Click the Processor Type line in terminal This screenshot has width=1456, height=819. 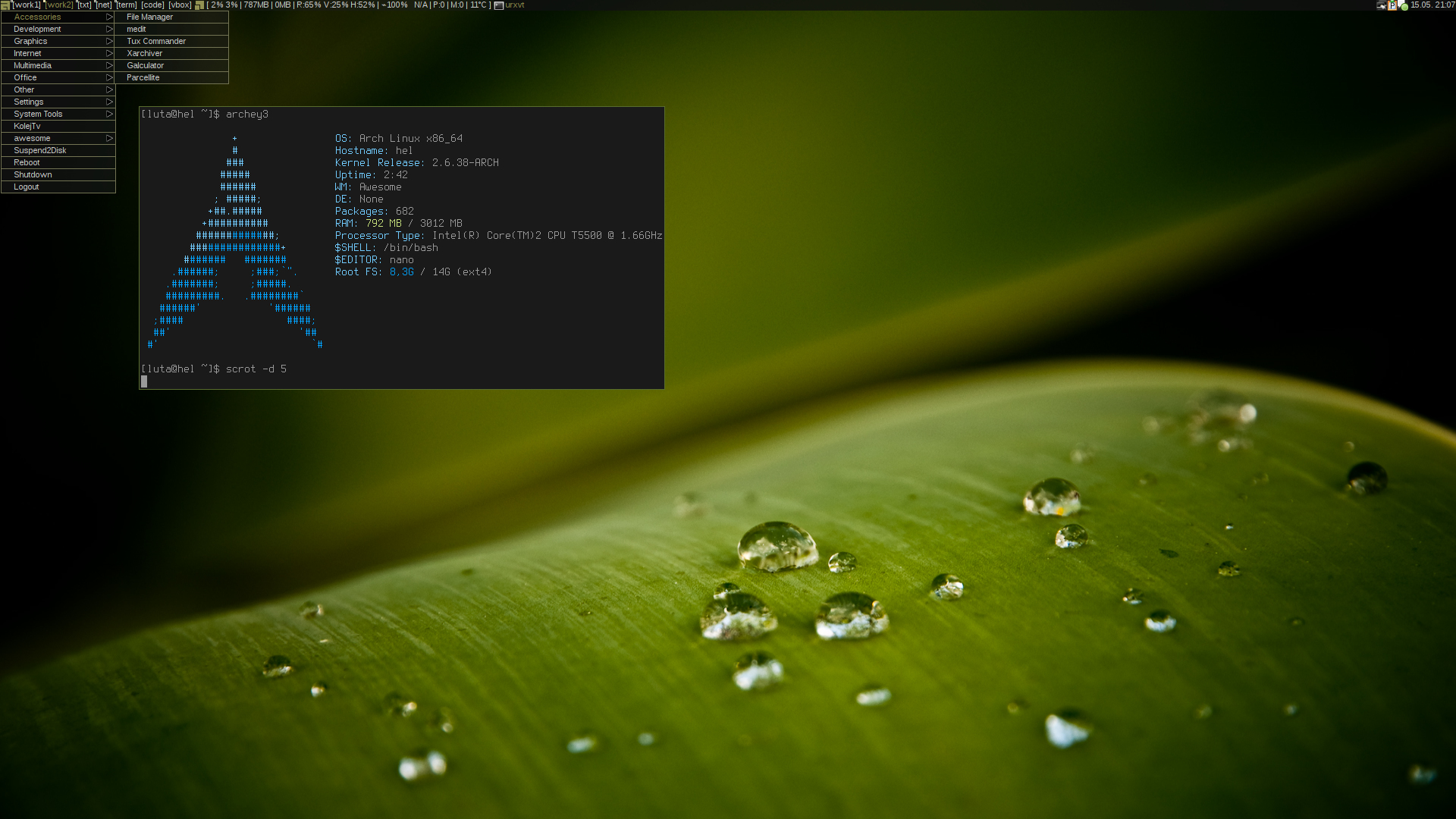tap(499, 236)
